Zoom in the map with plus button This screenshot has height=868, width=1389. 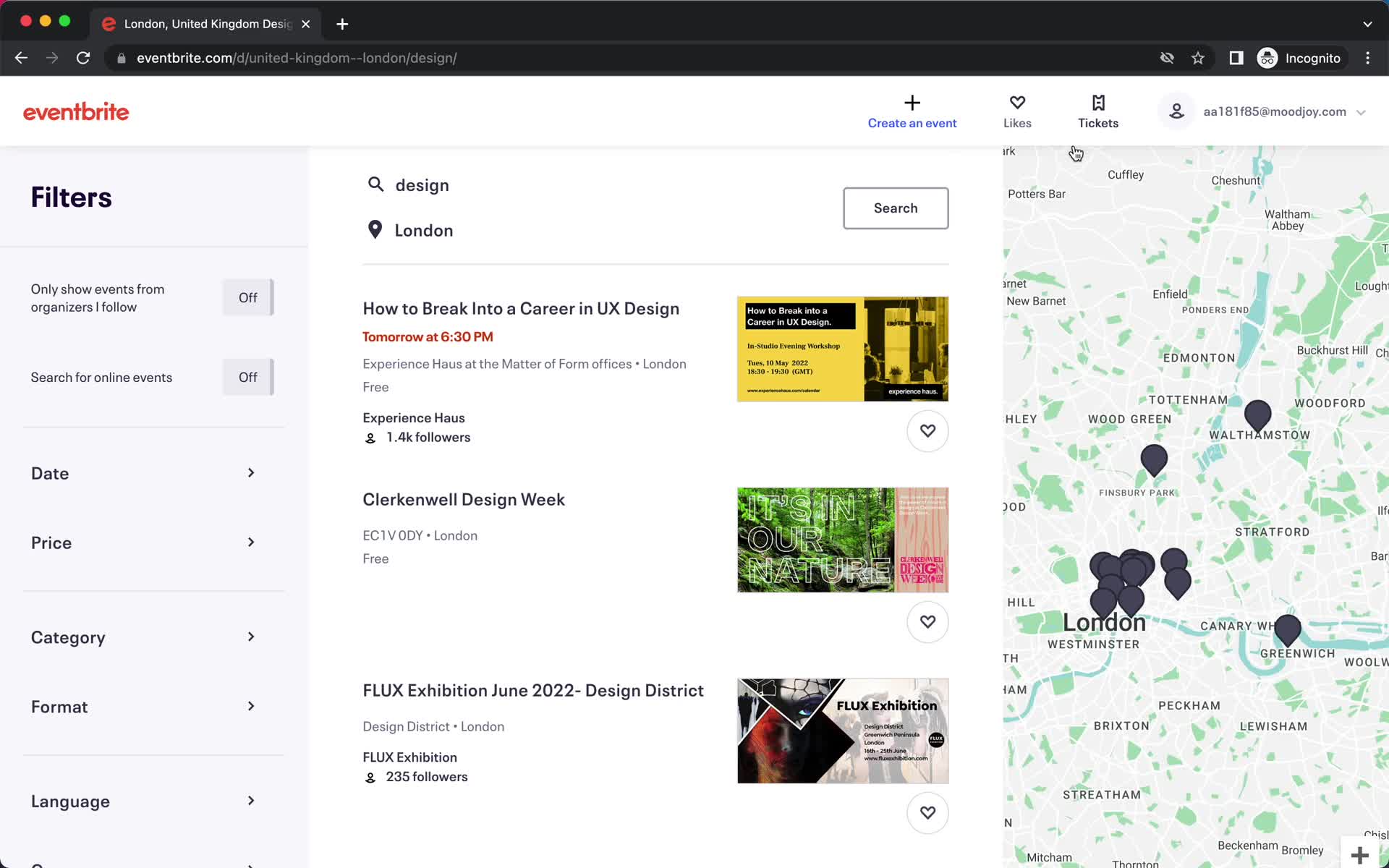[1360, 855]
